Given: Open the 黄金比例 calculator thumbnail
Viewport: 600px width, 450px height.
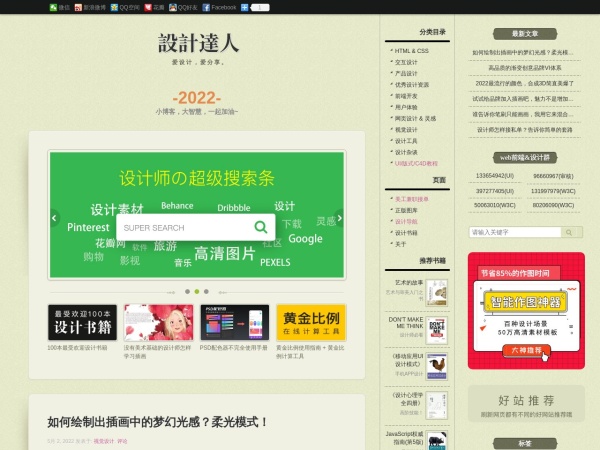Looking at the screenshot, I should tap(310, 323).
